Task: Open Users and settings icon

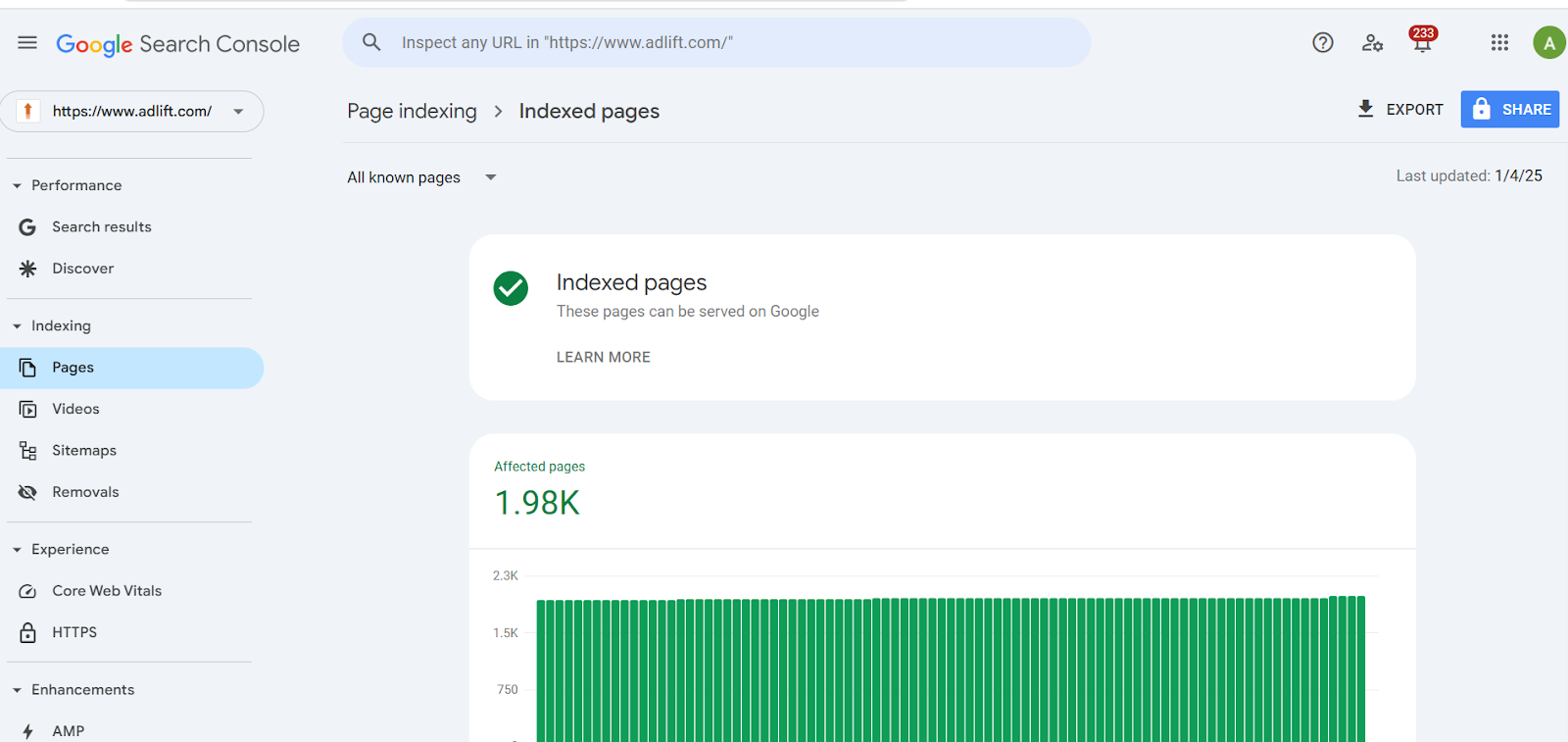Action: 1372,43
